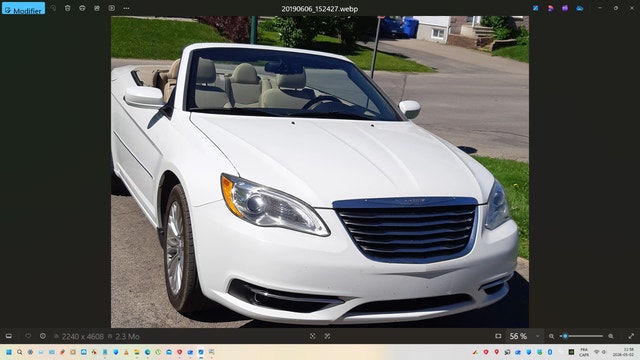This screenshot has height=360, width=640.
Task: Click the file name 20190606_152427.webp title
Action: (320, 9)
